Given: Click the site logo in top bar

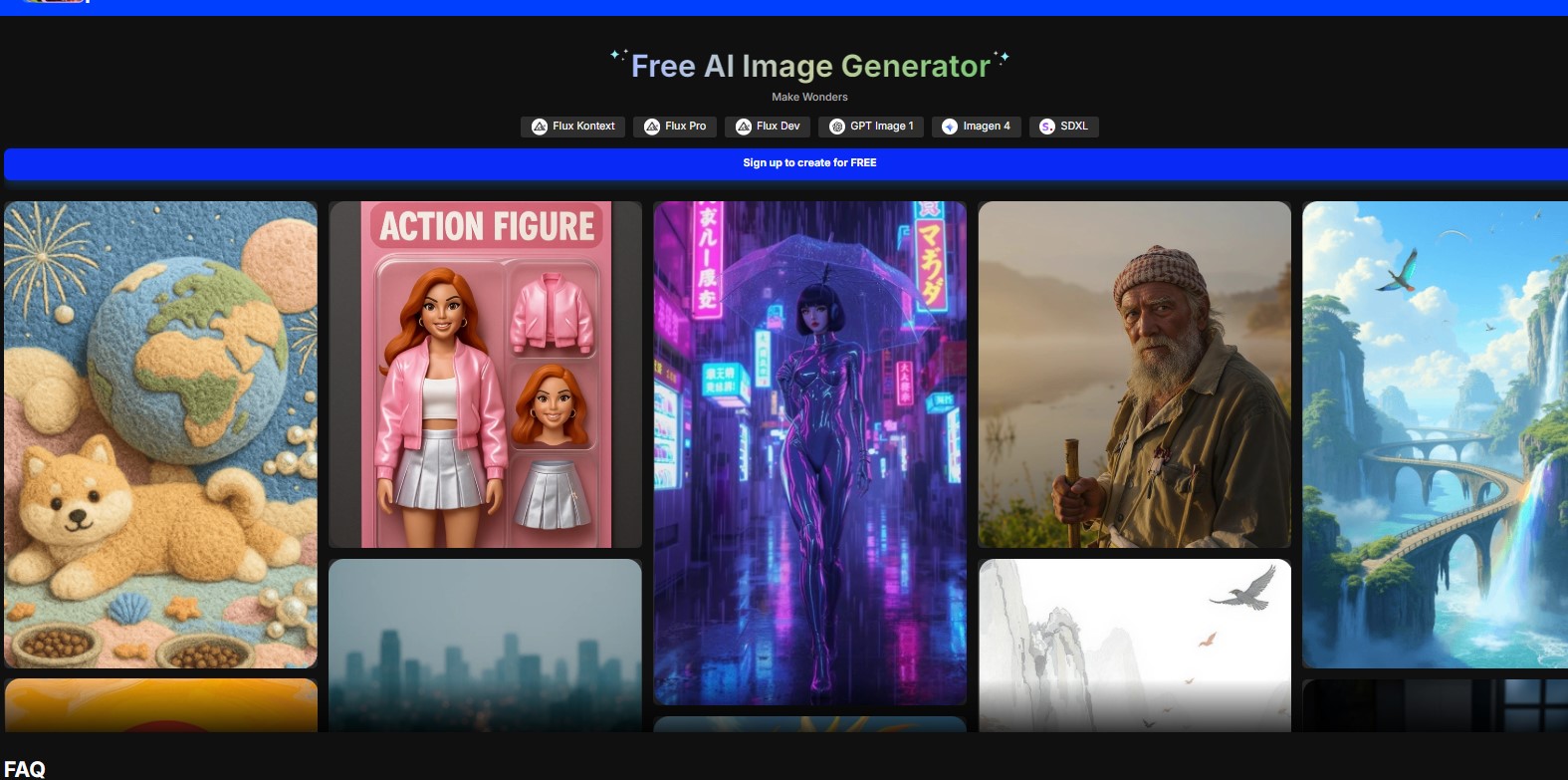Looking at the screenshot, I should click(55, 2).
